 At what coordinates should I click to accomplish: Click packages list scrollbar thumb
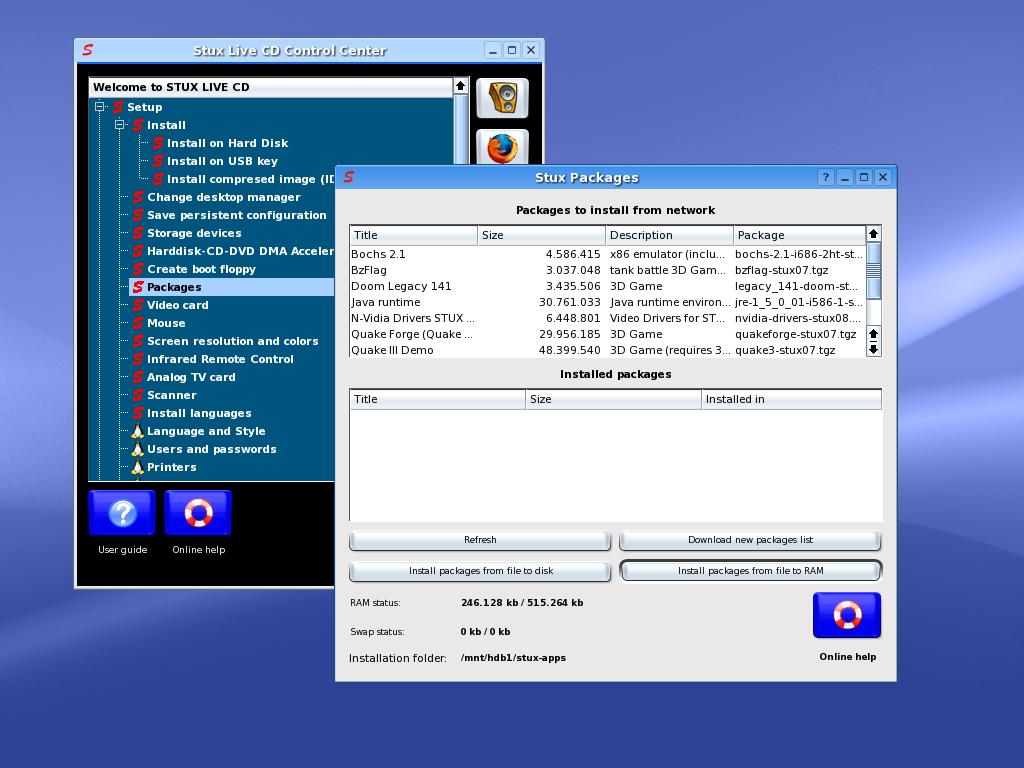pos(873,270)
